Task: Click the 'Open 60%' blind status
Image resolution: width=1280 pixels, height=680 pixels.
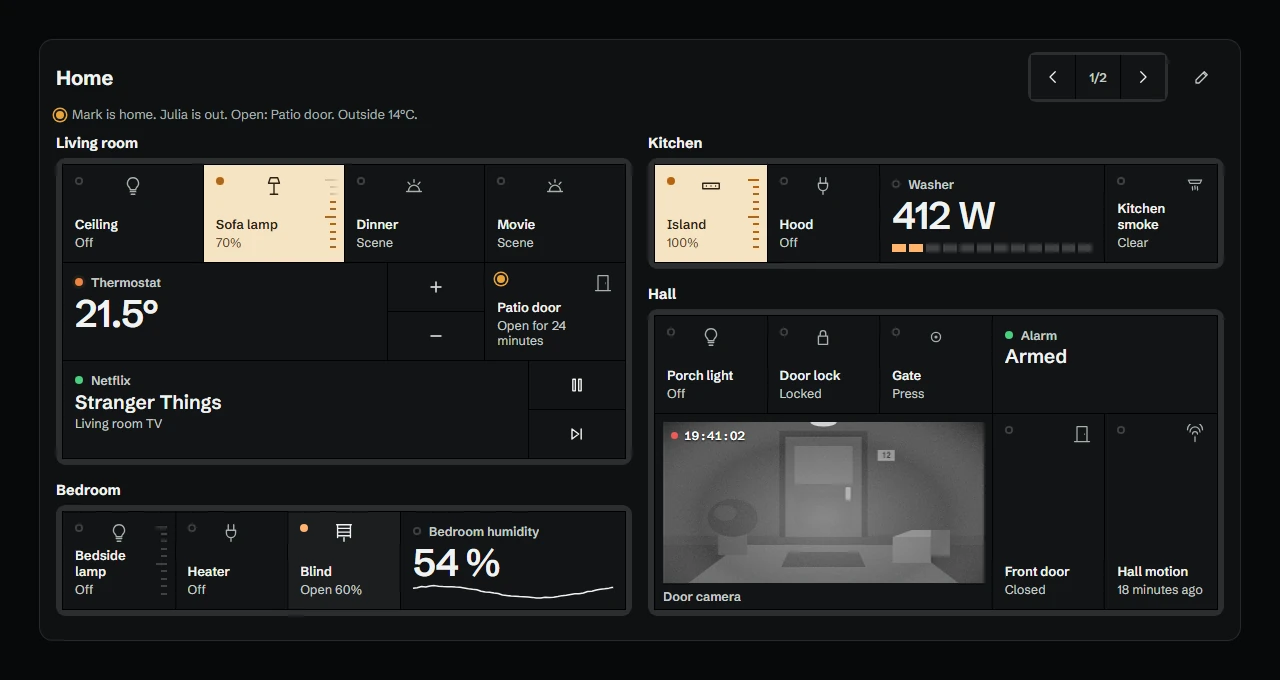Action: click(331, 590)
